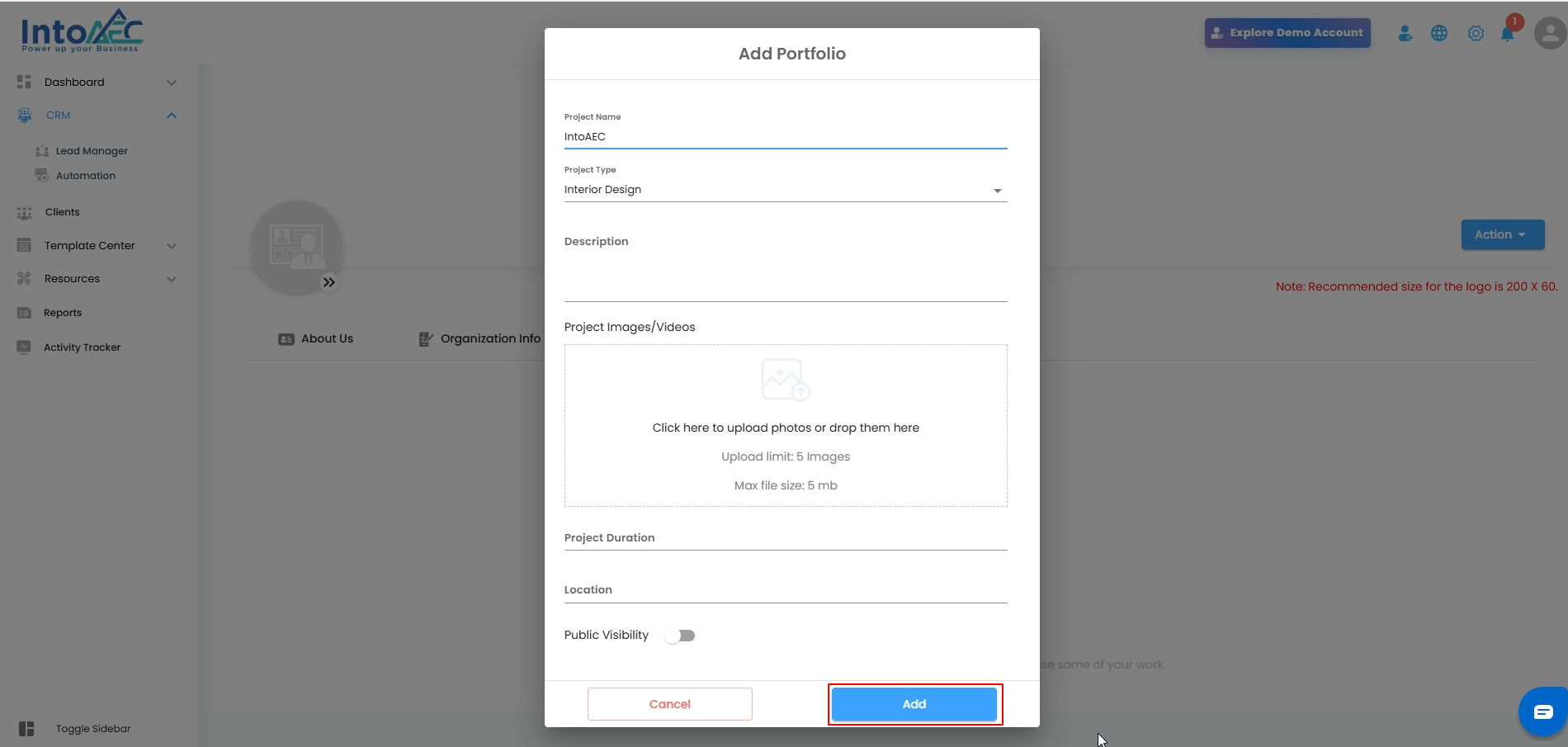The image size is (1568, 747).
Task: Click the add user icon in header
Action: (1405, 33)
